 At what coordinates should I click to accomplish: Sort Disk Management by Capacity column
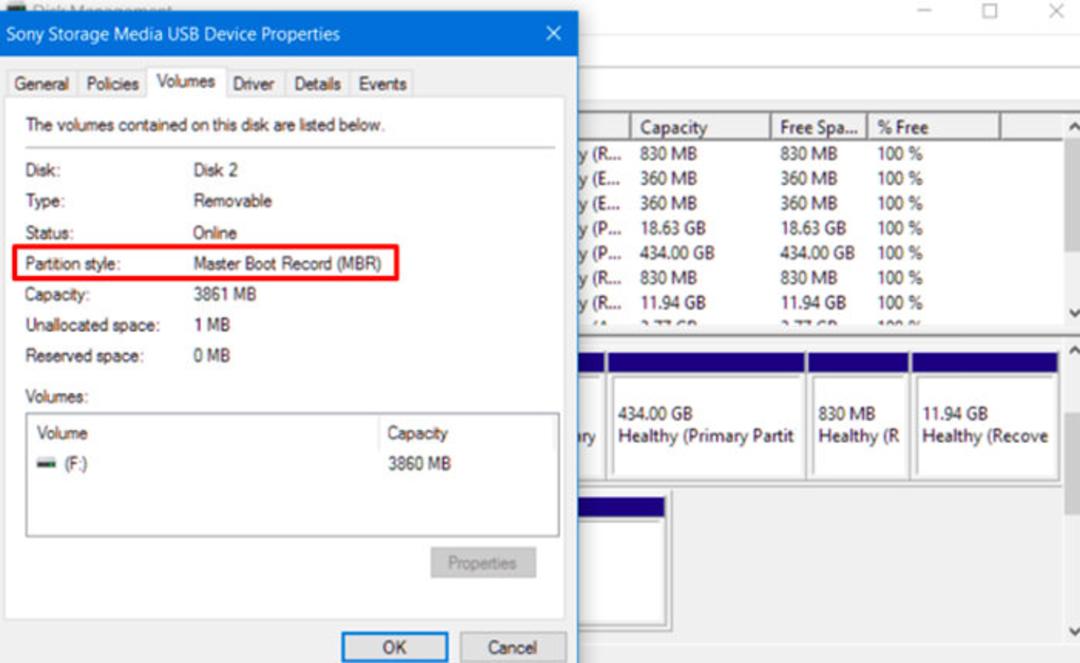click(x=700, y=127)
